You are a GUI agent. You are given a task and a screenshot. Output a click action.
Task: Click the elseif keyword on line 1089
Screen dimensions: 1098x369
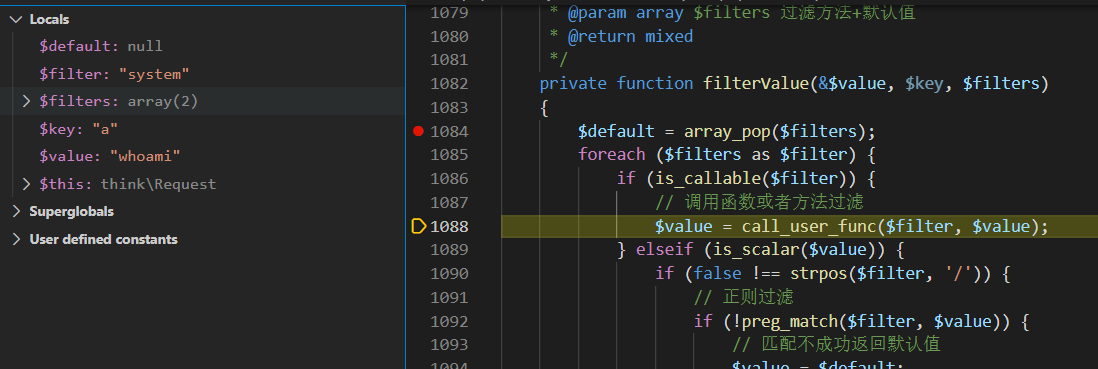(x=665, y=250)
